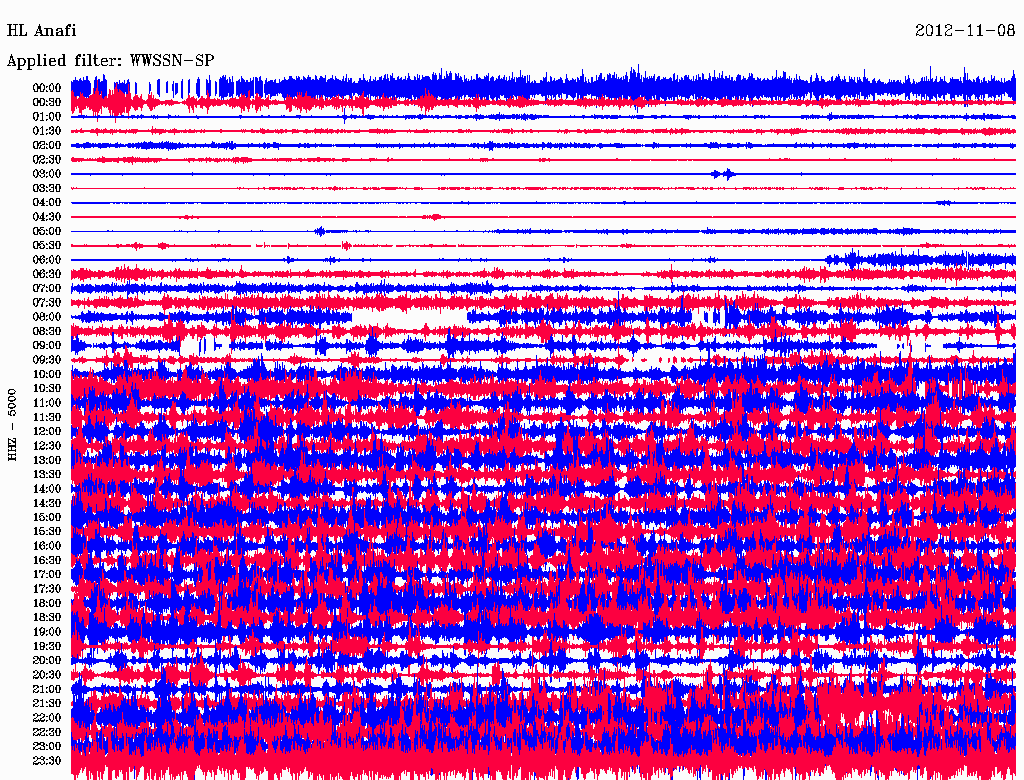The height and width of the screenshot is (780, 1024).
Task: Select the 16:30 time label
Action: tap(46, 561)
